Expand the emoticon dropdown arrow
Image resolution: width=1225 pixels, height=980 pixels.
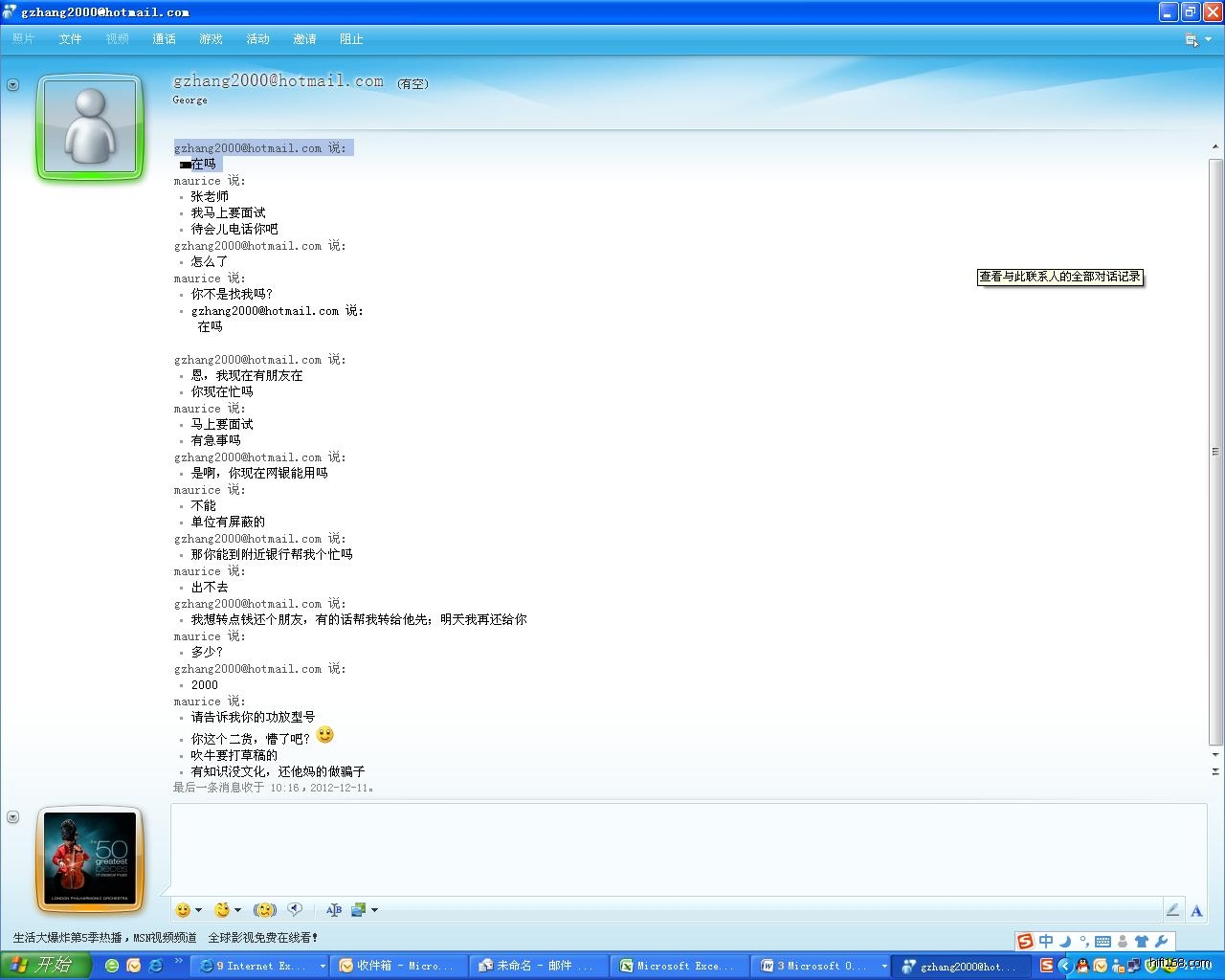[x=198, y=910]
